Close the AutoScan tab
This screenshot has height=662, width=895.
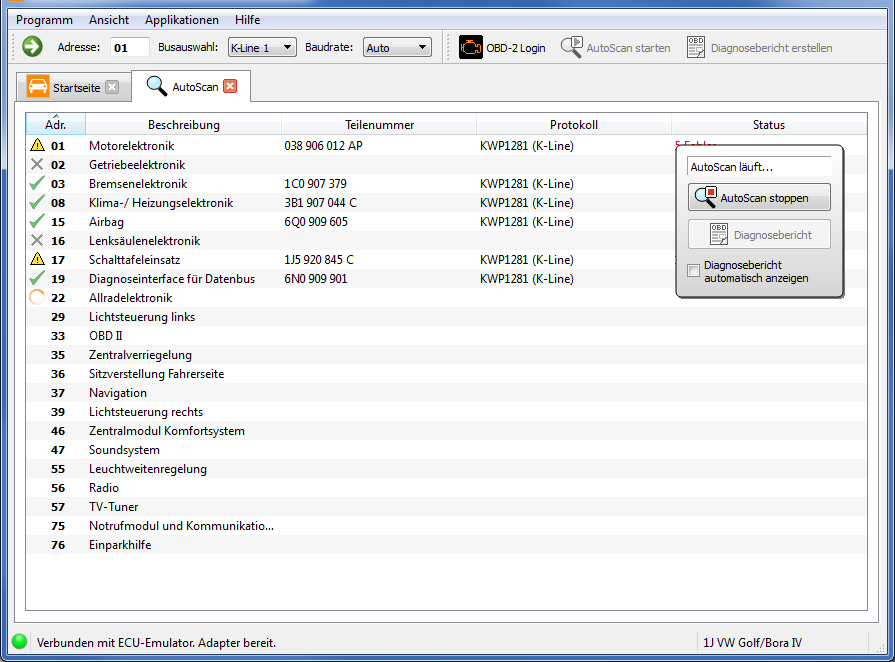pyautogui.click(x=230, y=87)
